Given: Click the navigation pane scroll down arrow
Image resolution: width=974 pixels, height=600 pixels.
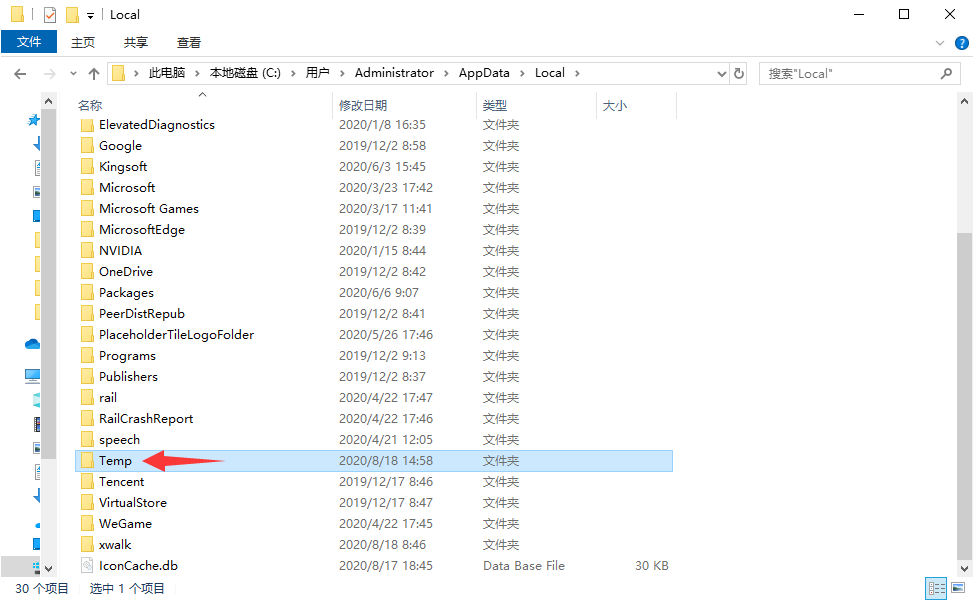Looking at the screenshot, I should click(48, 568).
